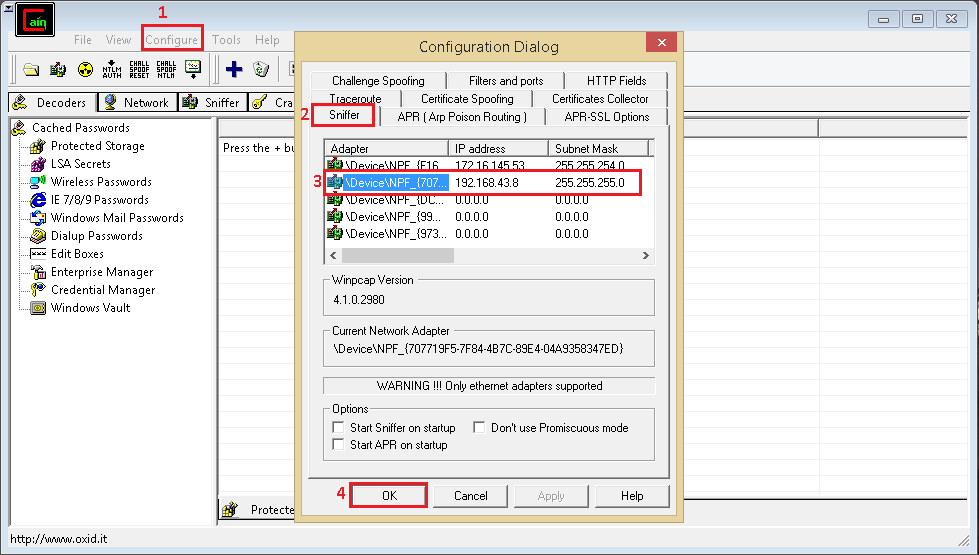This screenshot has height=555, width=979.
Task: Open the File menu
Action: [x=82, y=40]
